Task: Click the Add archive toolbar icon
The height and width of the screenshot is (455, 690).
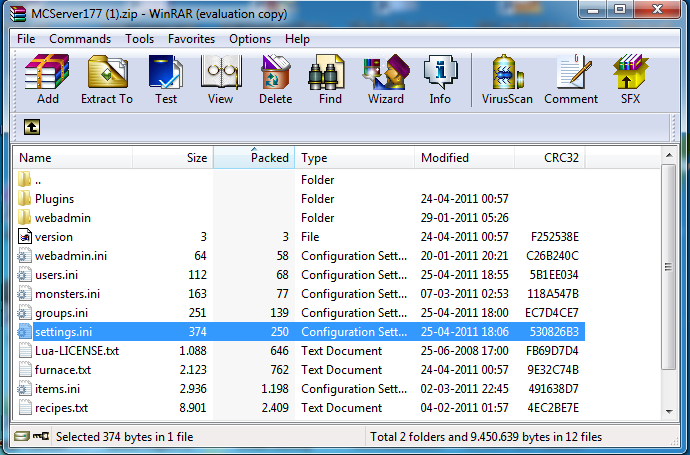Action: (x=47, y=79)
